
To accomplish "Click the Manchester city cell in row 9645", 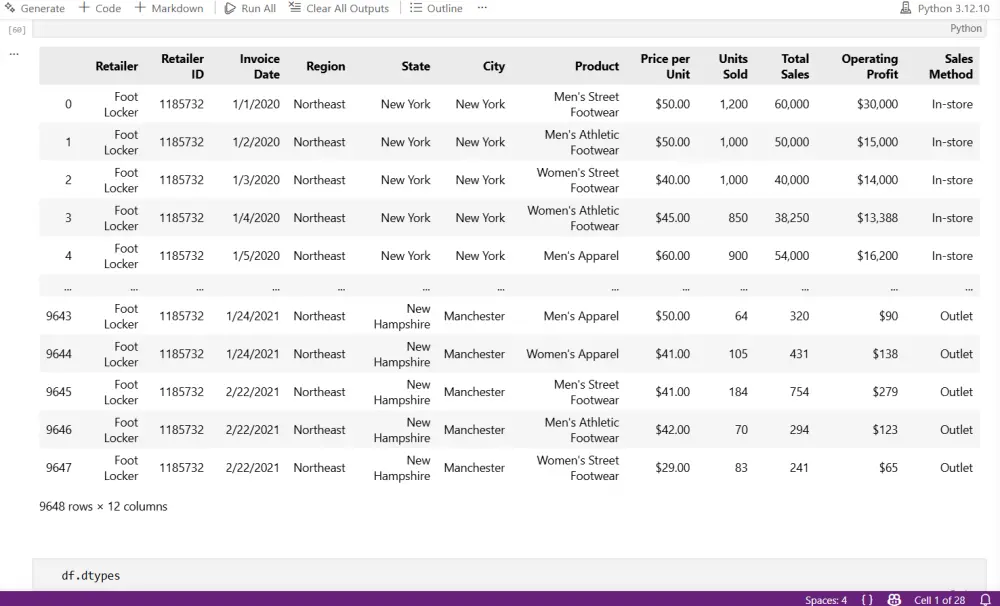I will coord(474,392).
